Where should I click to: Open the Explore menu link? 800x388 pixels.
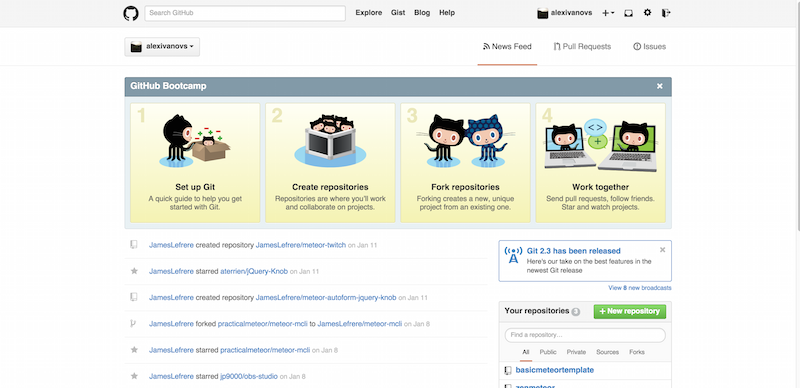pos(368,13)
